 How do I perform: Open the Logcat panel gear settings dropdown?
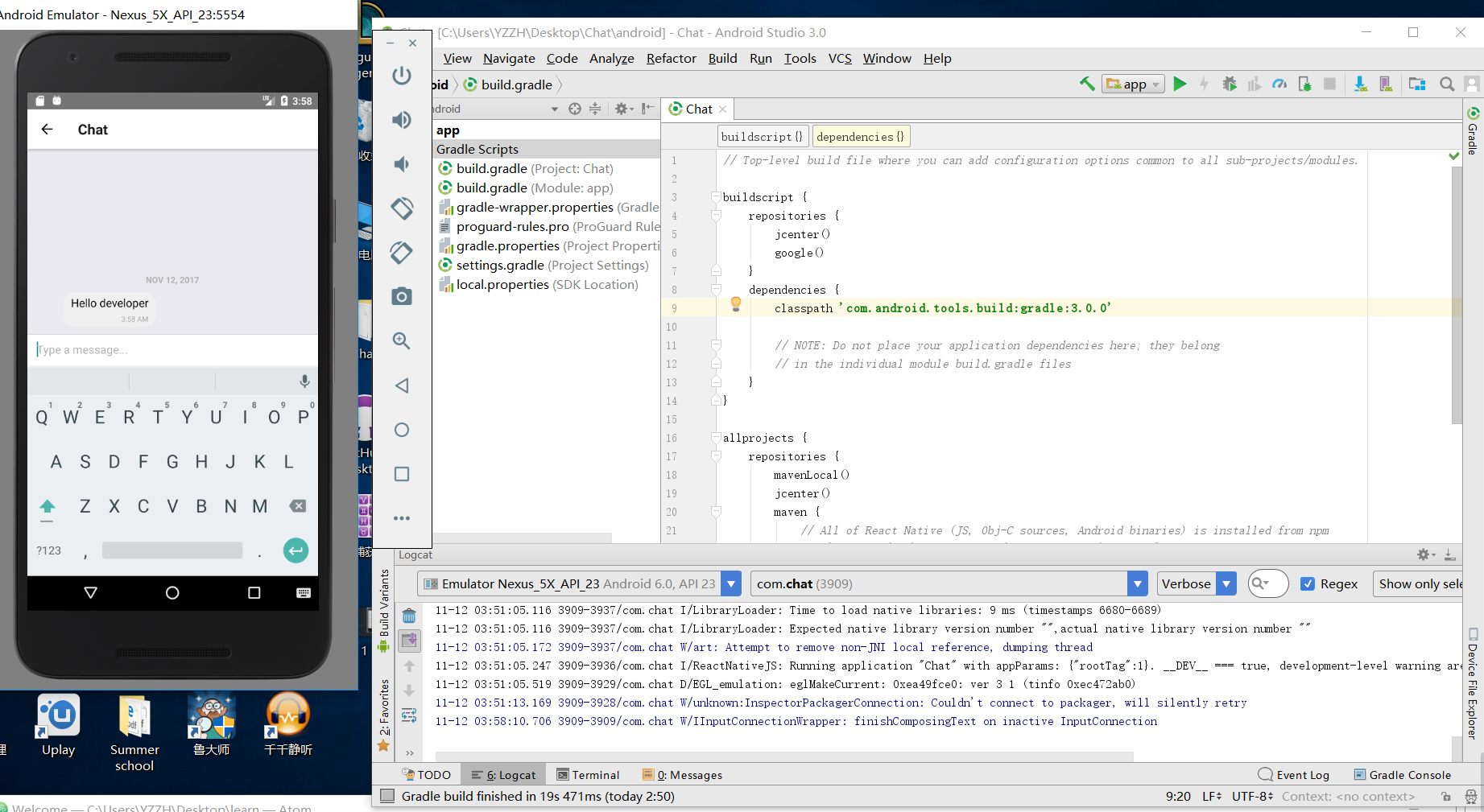[1426, 554]
